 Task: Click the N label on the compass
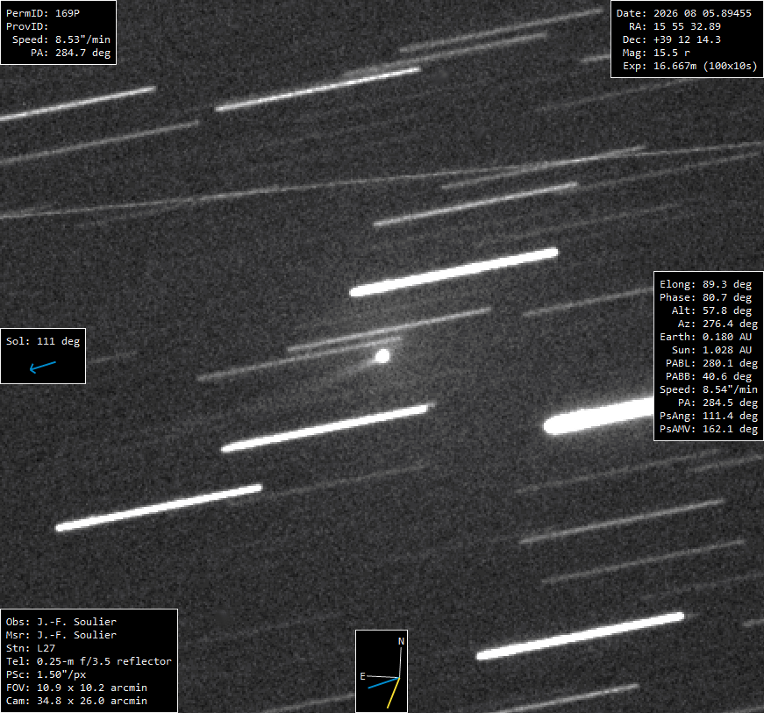tap(401, 641)
